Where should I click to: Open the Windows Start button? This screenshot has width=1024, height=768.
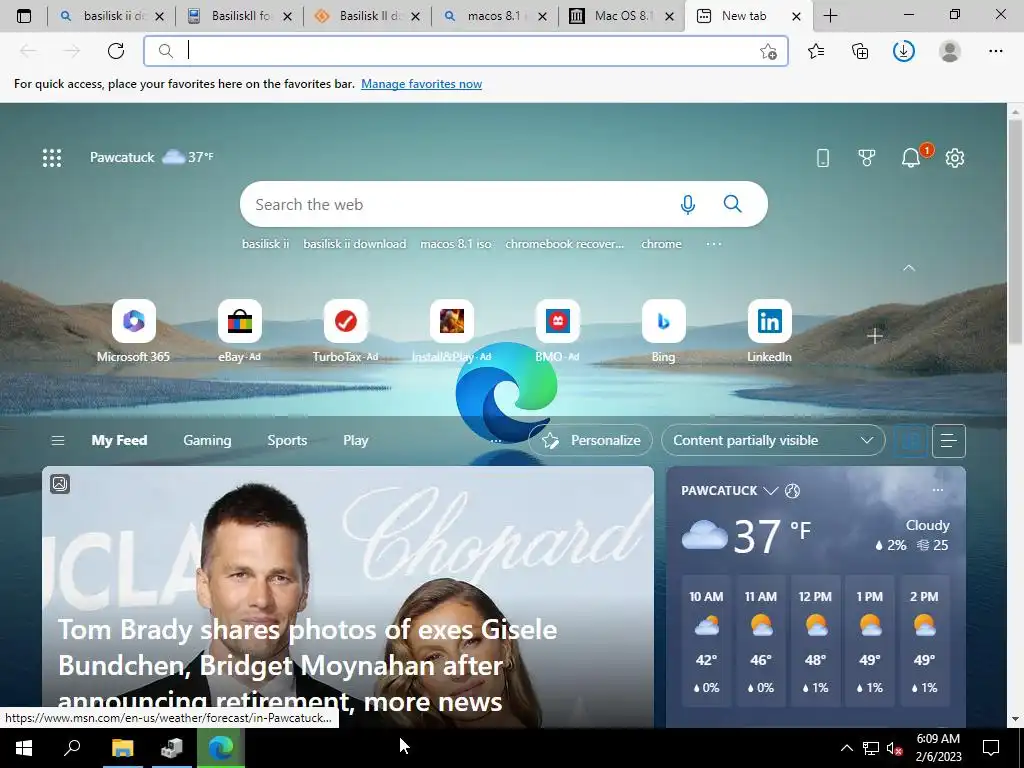pos(24,748)
